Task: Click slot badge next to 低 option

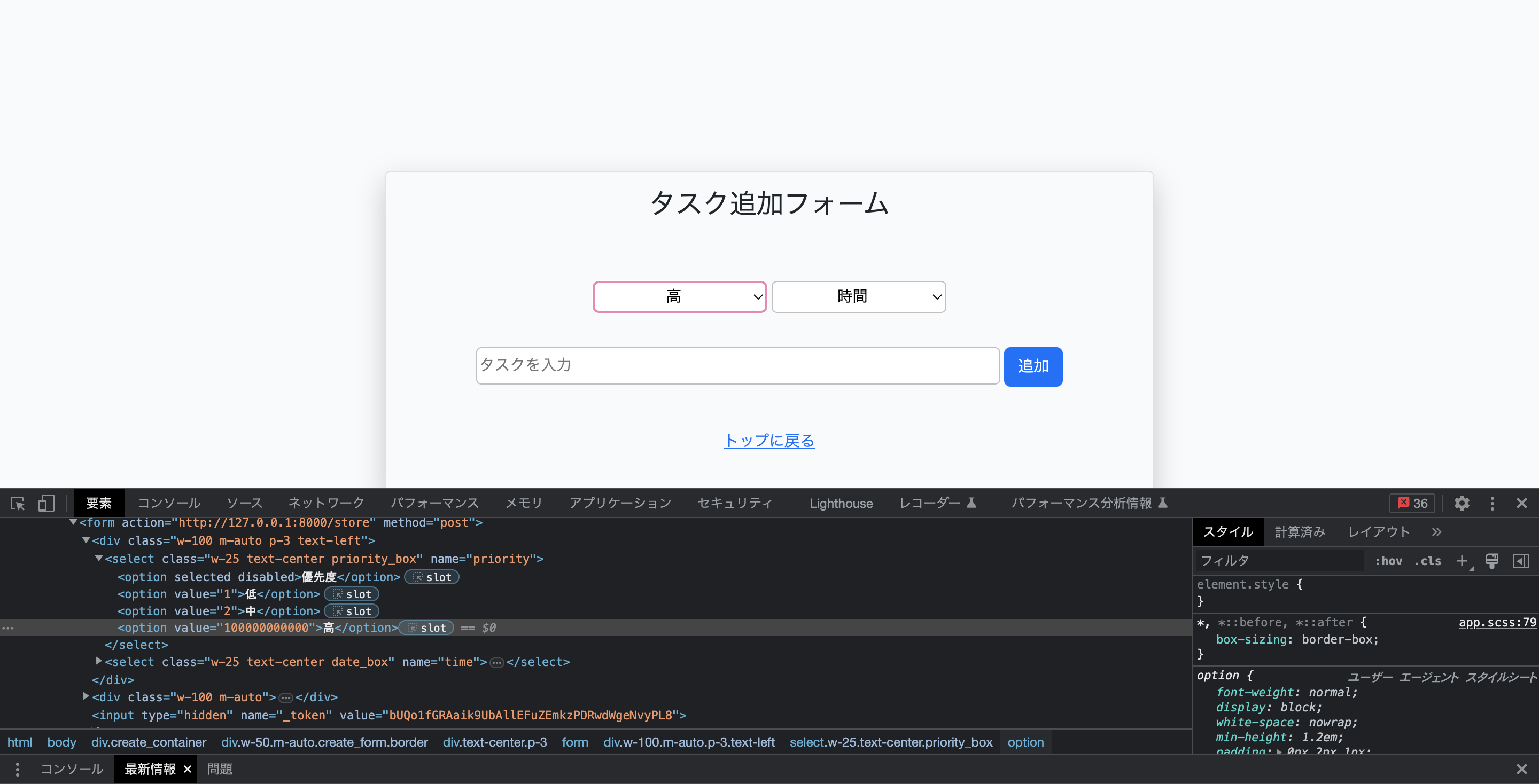Action: click(x=352, y=594)
